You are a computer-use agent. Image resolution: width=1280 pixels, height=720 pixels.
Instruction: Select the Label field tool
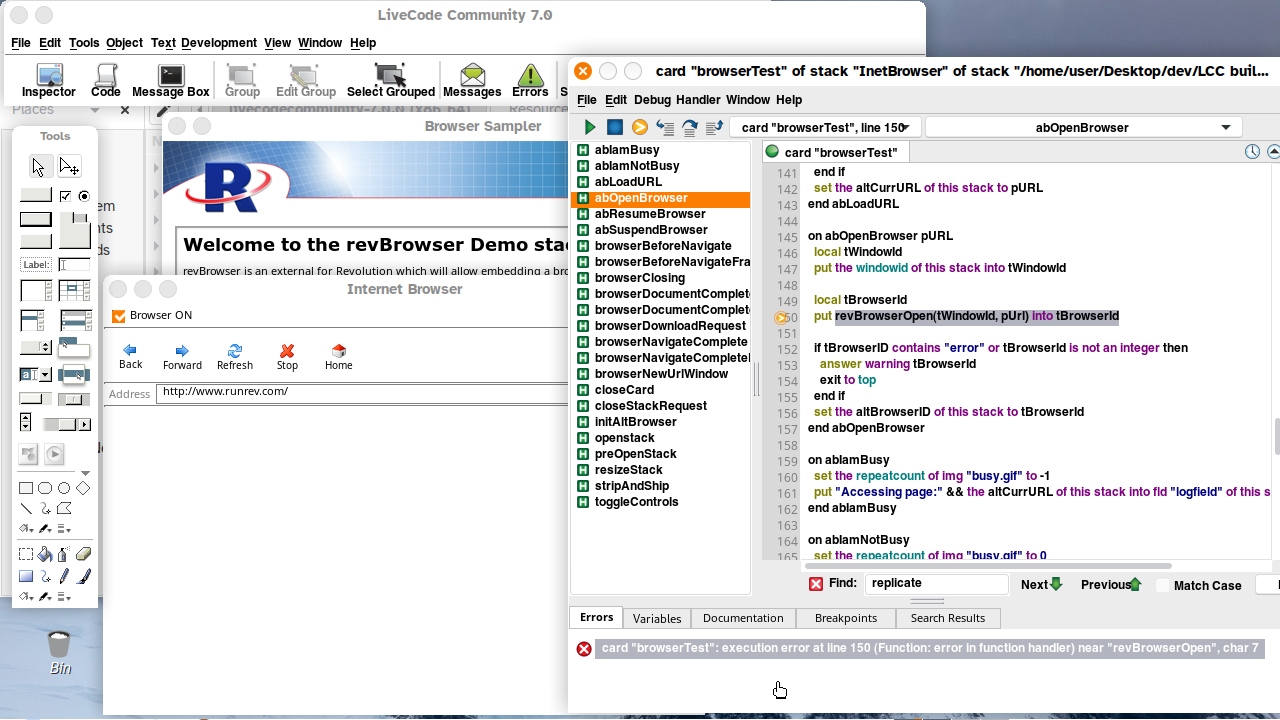pyautogui.click(x=36, y=265)
